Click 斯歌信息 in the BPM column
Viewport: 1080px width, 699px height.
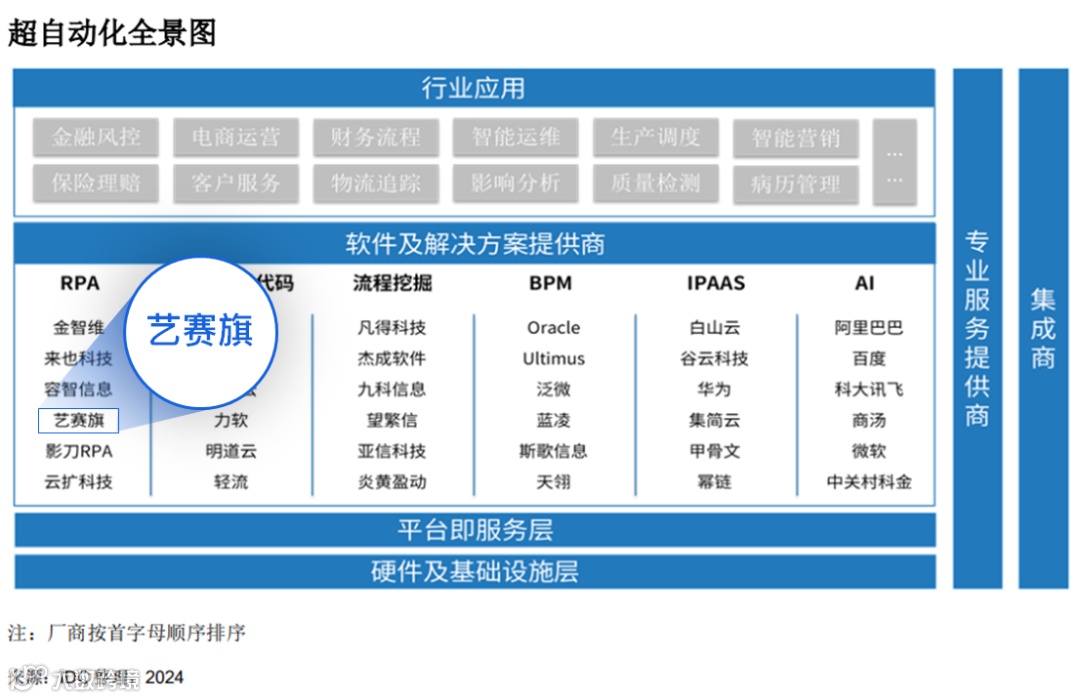point(554,451)
